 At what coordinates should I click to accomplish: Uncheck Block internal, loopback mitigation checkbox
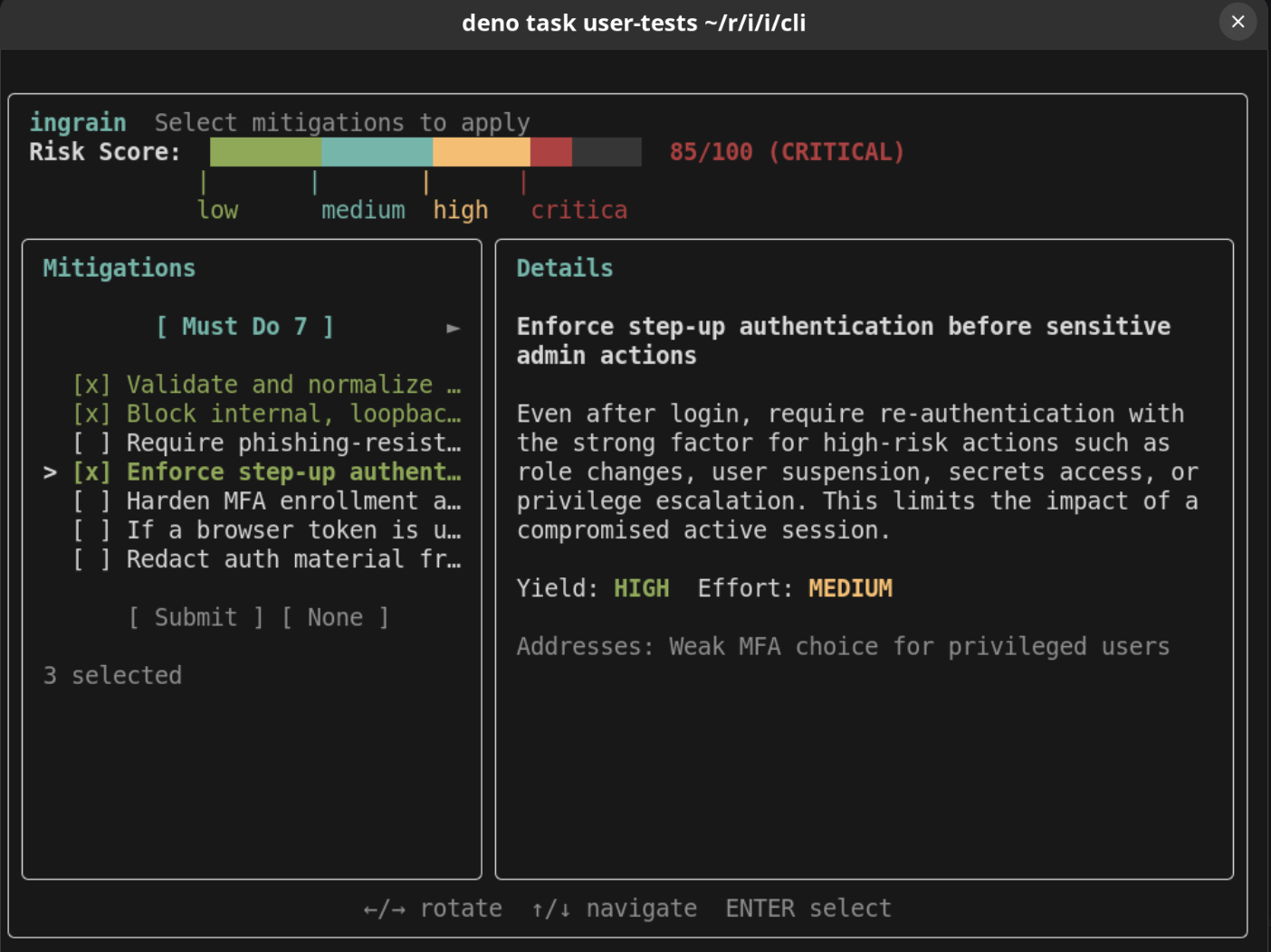coord(91,414)
